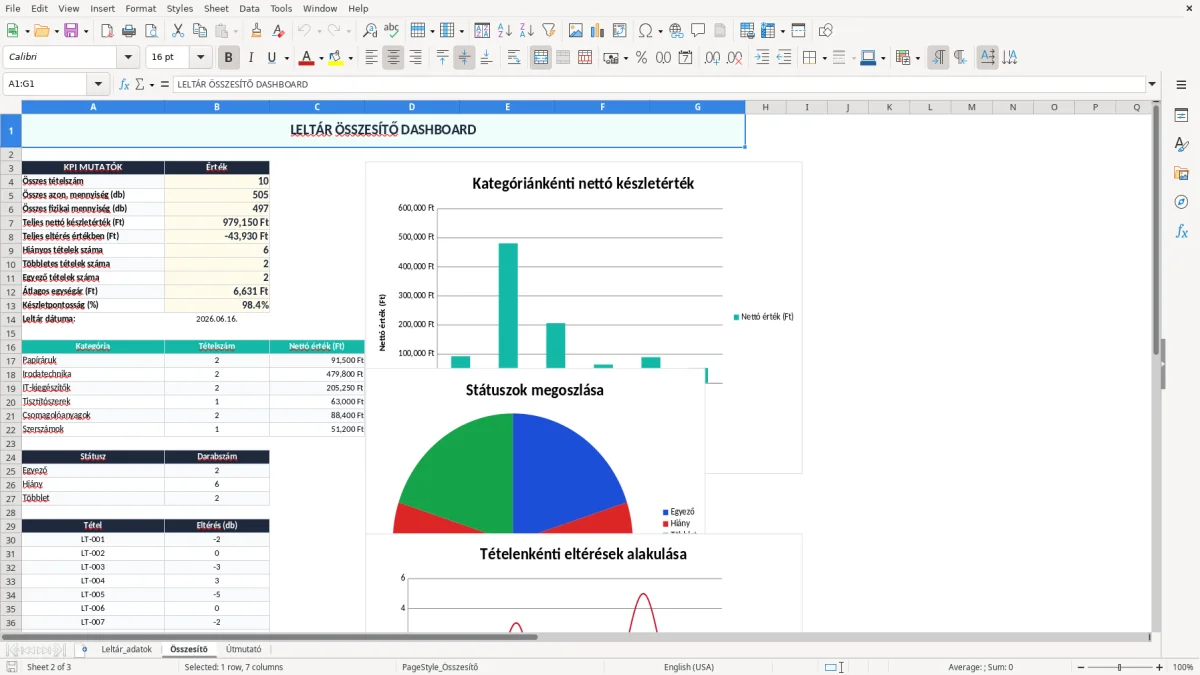The width and height of the screenshot is (1200, 675).
Task: Open the sidebar Navigator compass
Action: click(1181, 203)
